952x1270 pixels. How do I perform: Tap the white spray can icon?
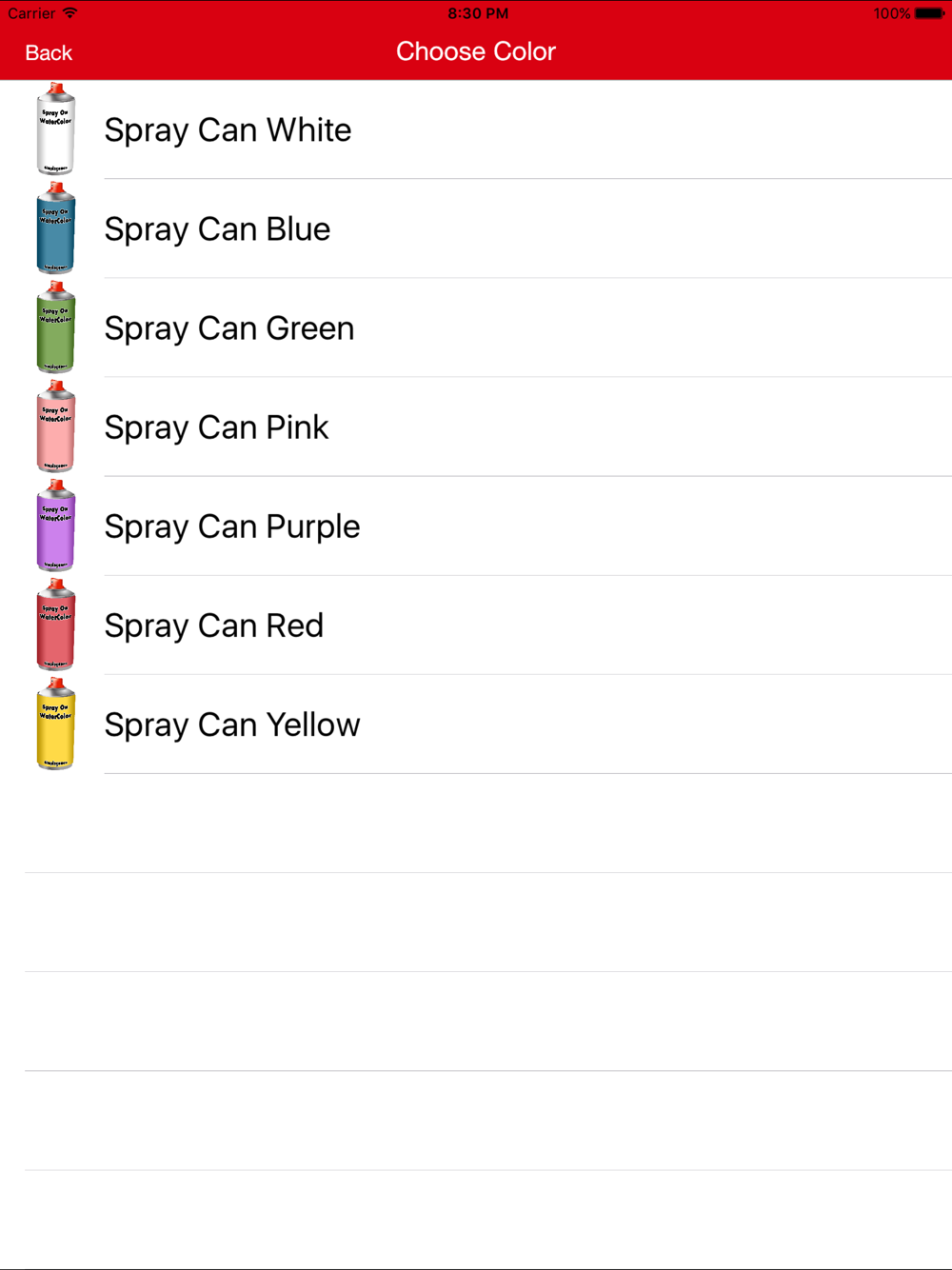coord(55,129)
